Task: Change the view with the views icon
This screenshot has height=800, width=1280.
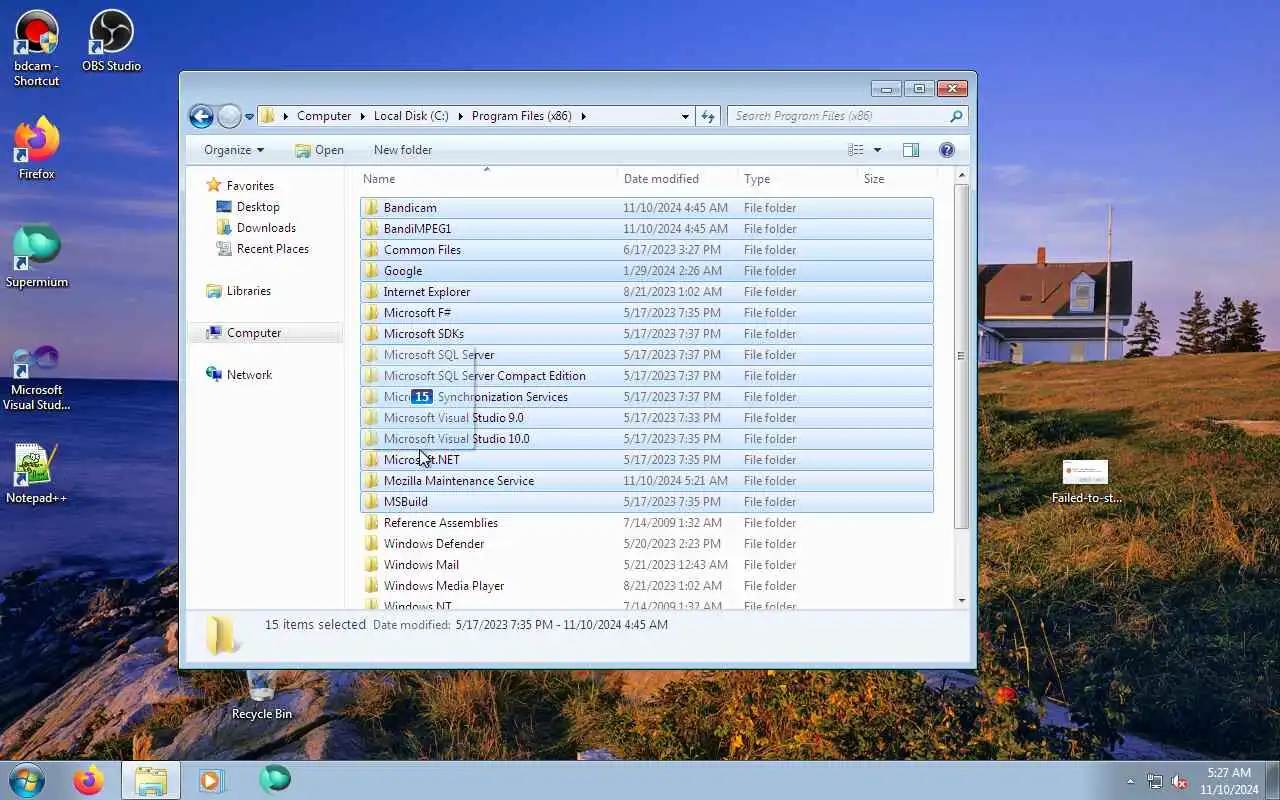Action: (x=856, y=150)
